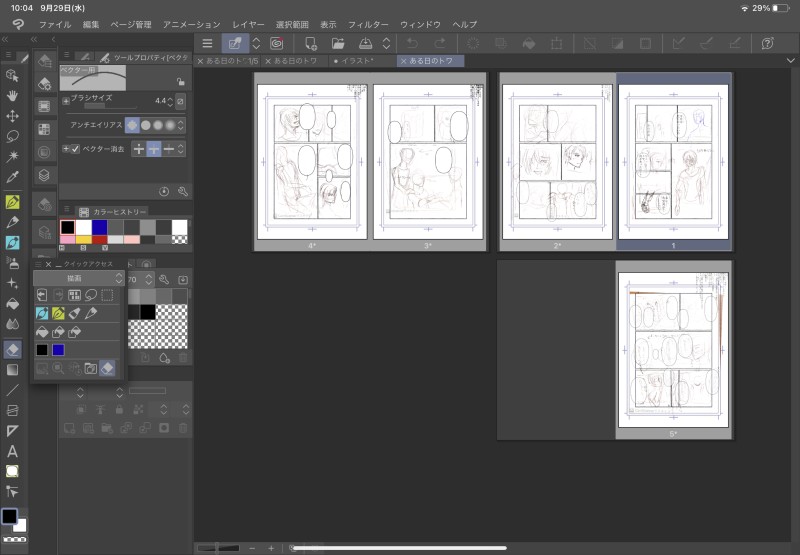Open the help question mark icon
Viewport: 800px width, 555px height.
(768, 43)
